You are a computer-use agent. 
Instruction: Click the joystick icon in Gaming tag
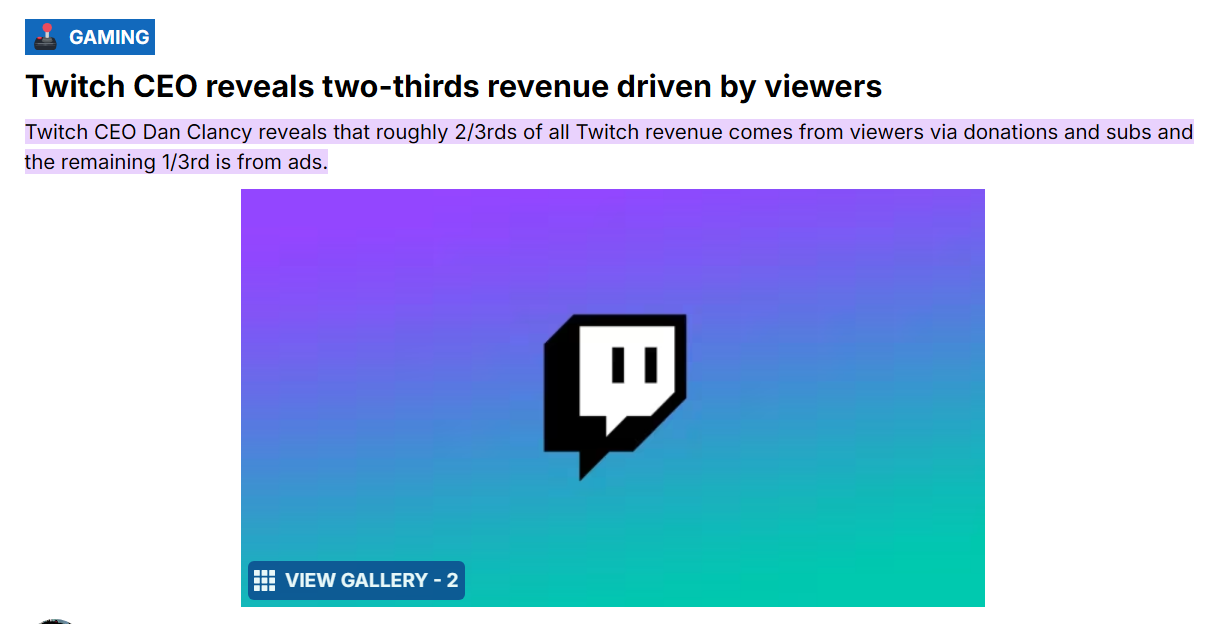pos(46,37)
